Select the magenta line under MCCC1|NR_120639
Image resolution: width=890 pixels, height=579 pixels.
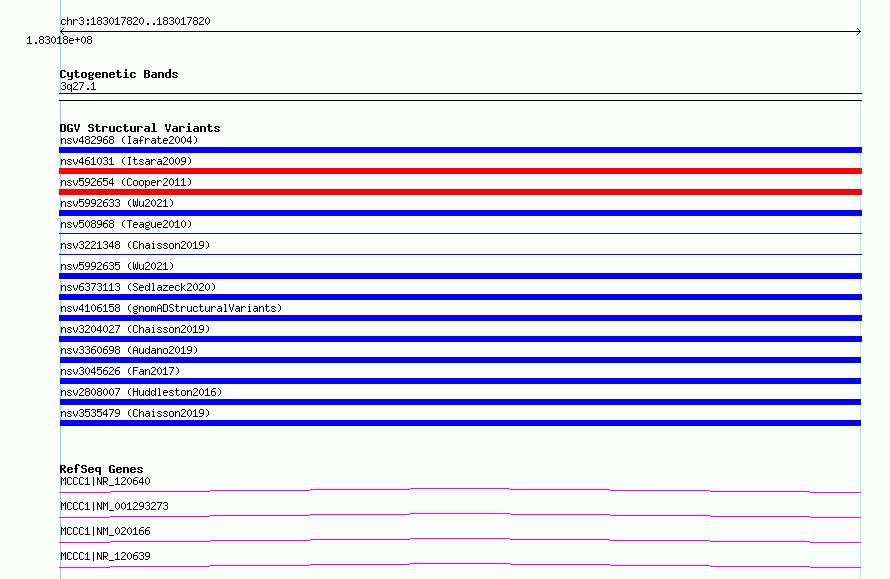(x=460, y=565)
